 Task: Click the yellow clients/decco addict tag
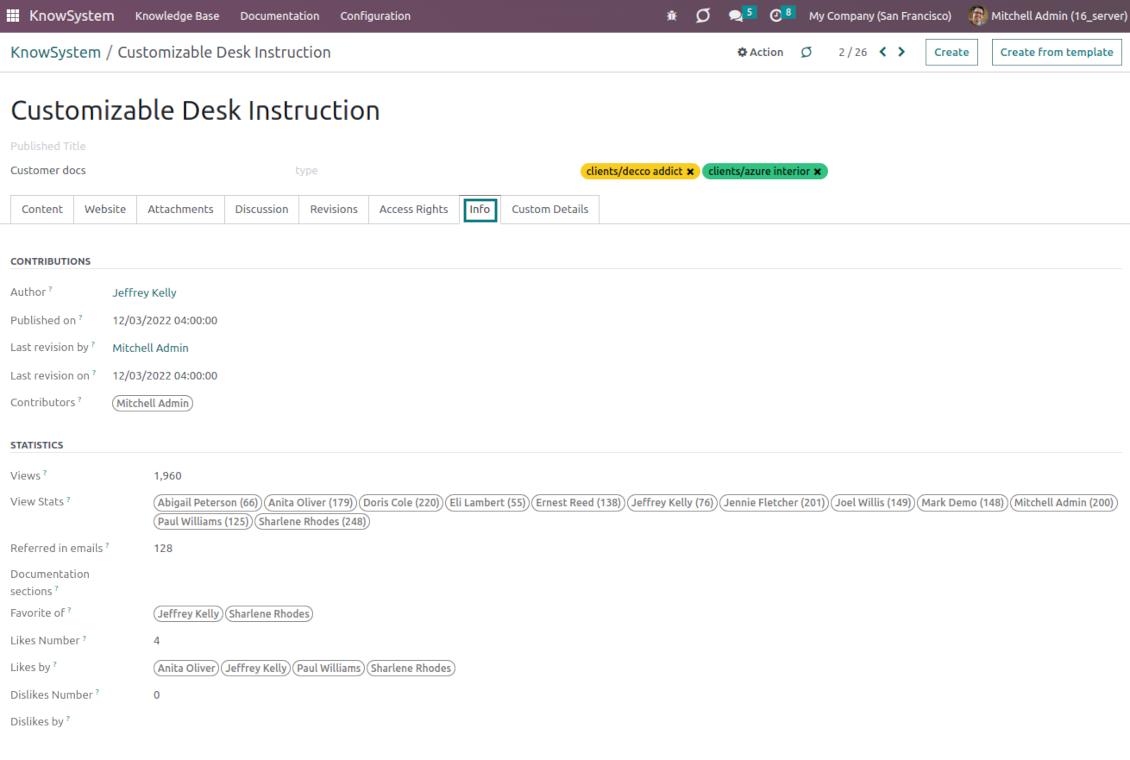(x=634, y=171)
